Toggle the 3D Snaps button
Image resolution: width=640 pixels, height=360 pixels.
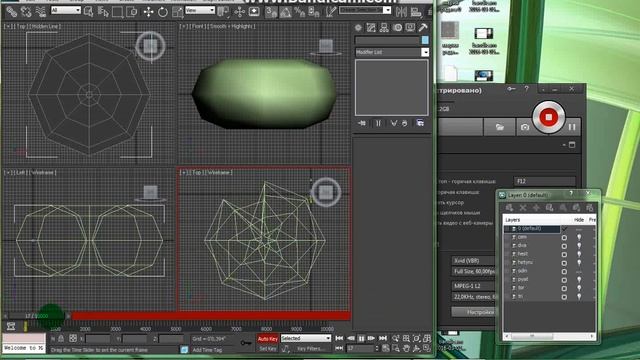tap(271, 12)
